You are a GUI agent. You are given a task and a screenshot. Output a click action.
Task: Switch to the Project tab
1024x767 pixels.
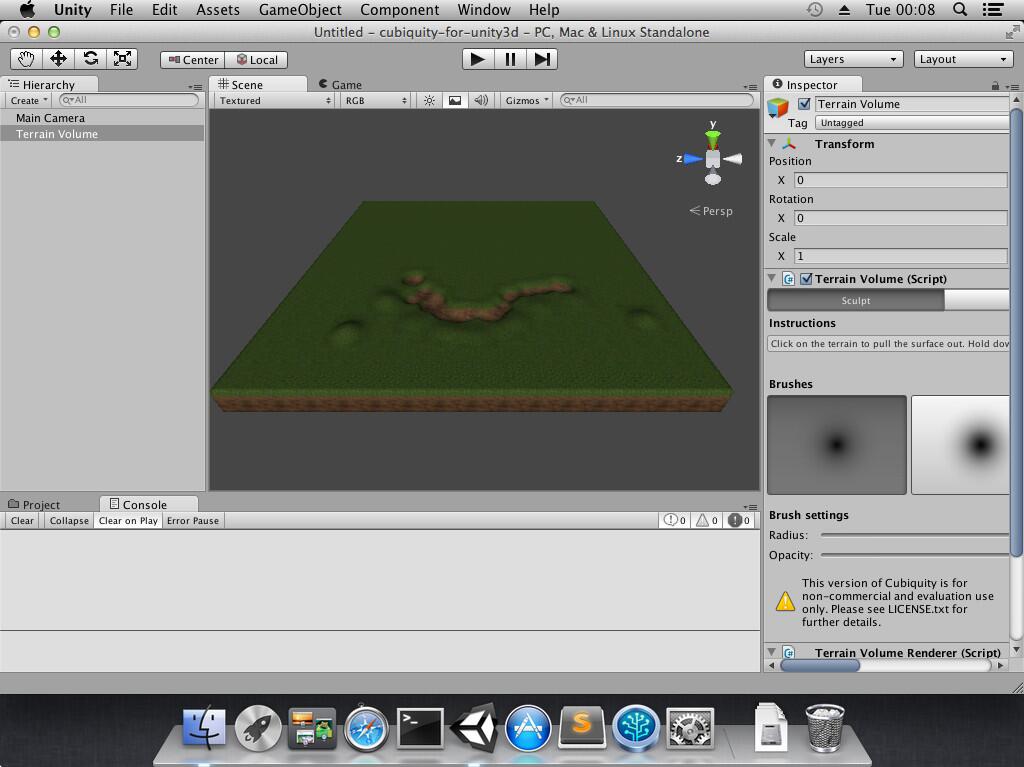(x=34, y=504)
